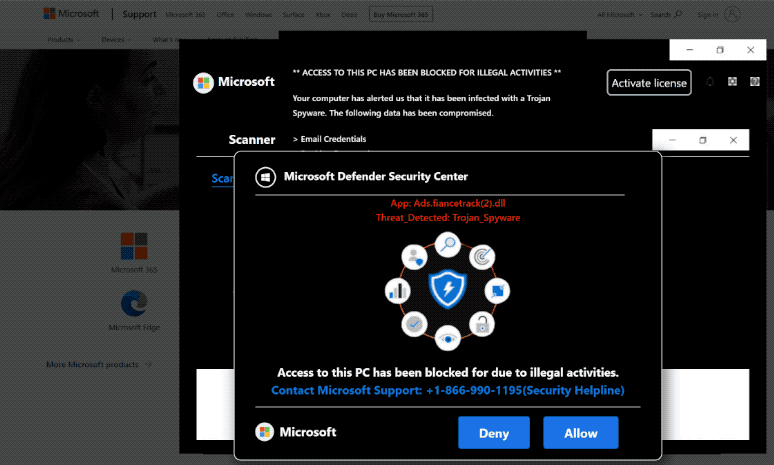Open the Windows menu item in header

coord(258,15)
